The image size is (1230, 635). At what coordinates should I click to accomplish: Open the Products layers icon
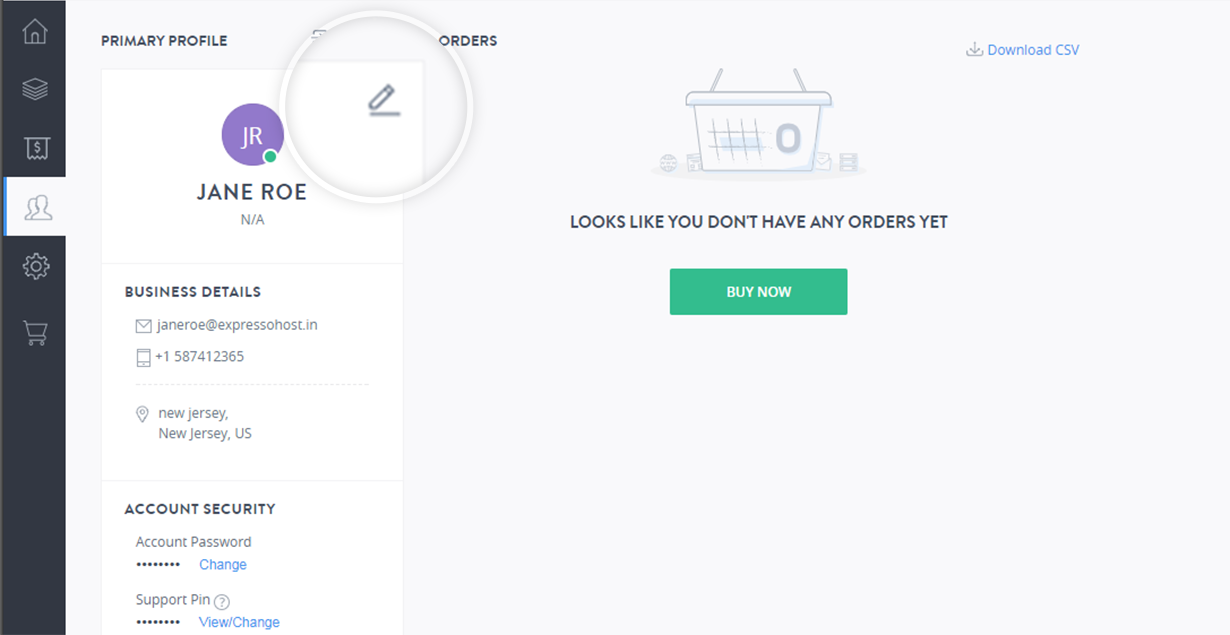35,89
